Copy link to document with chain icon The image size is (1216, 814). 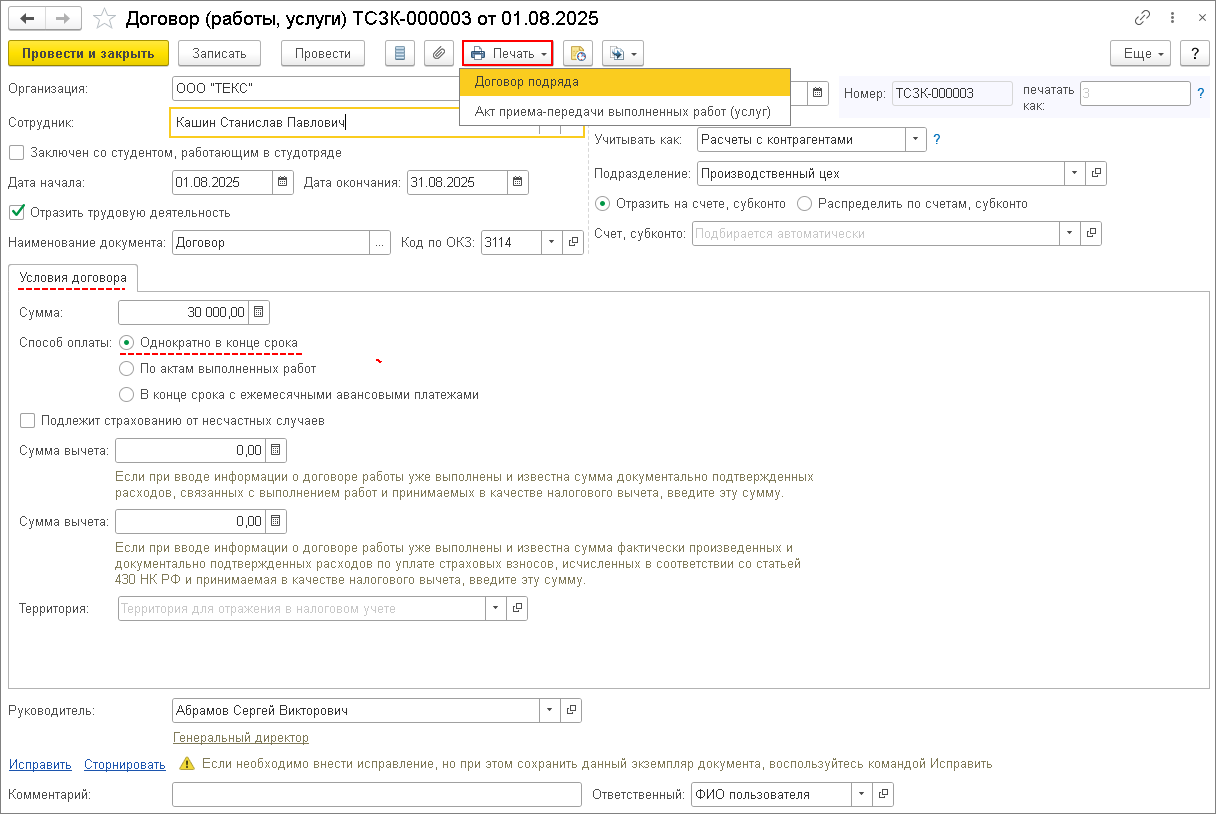[1142, 18]
